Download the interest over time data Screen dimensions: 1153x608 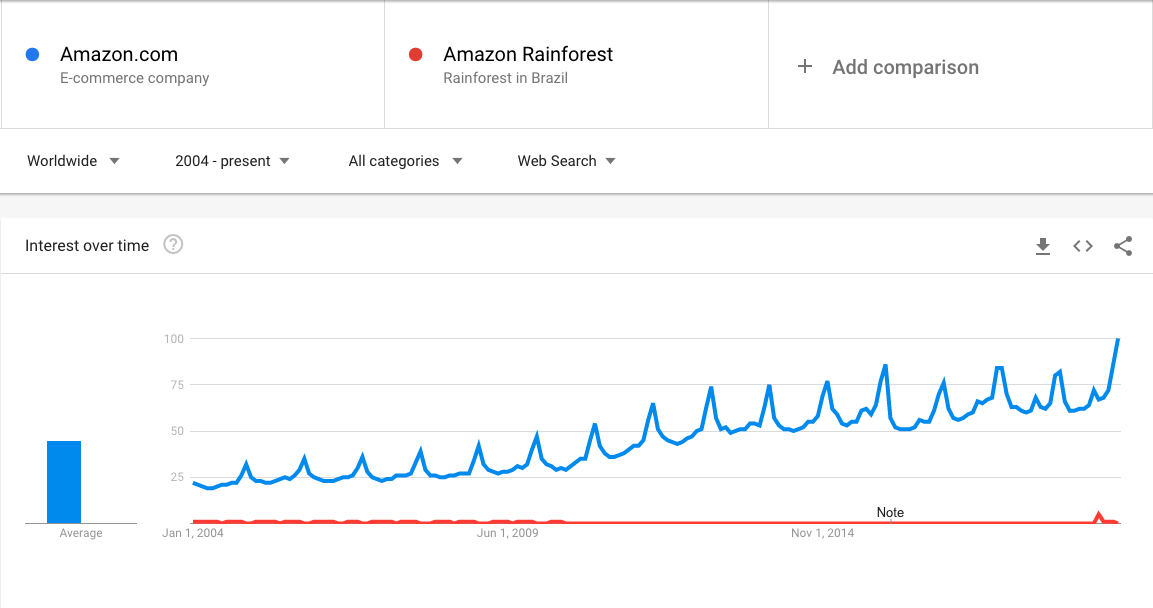tap(1043, 246)
